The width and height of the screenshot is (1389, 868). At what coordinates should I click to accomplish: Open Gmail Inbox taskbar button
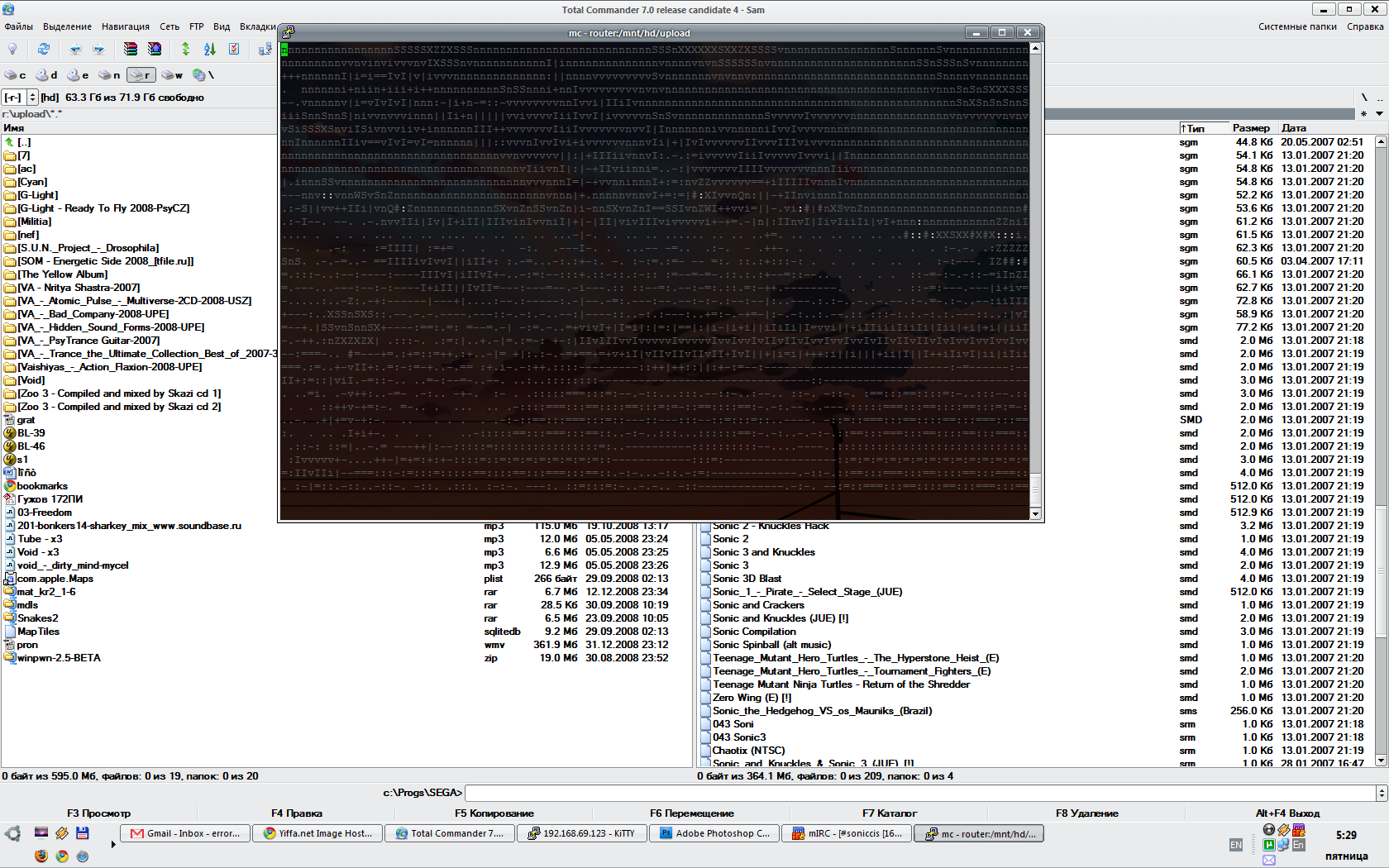(185, 833)
